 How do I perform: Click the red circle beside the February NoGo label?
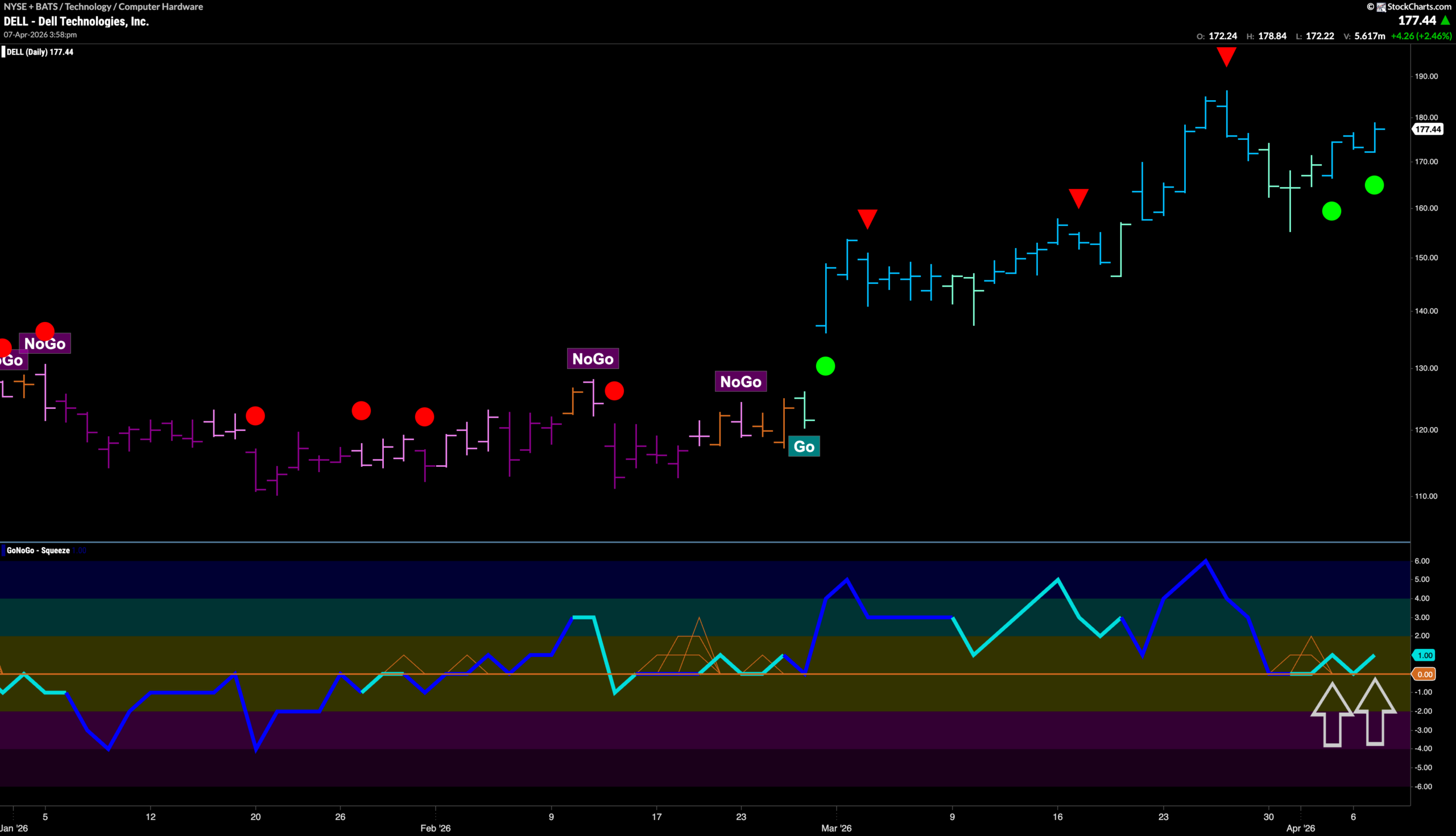click(x=614, y=391)
